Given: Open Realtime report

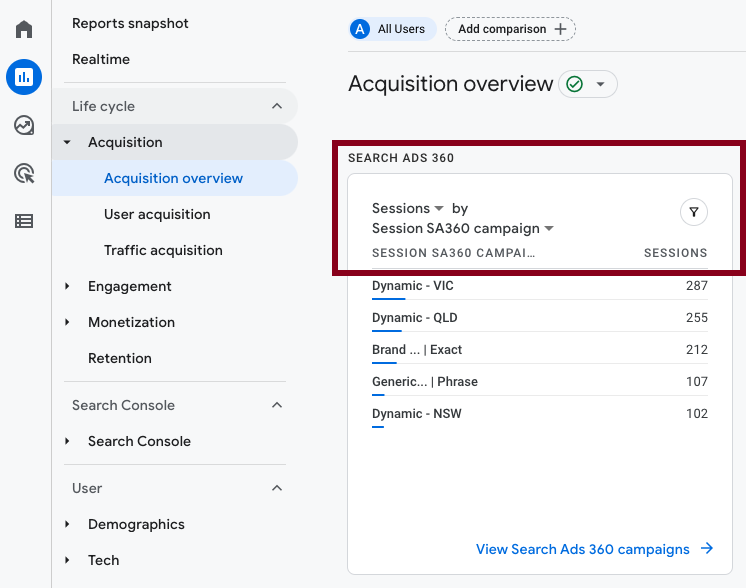Looking at the screenshot, I should [101, 59].
